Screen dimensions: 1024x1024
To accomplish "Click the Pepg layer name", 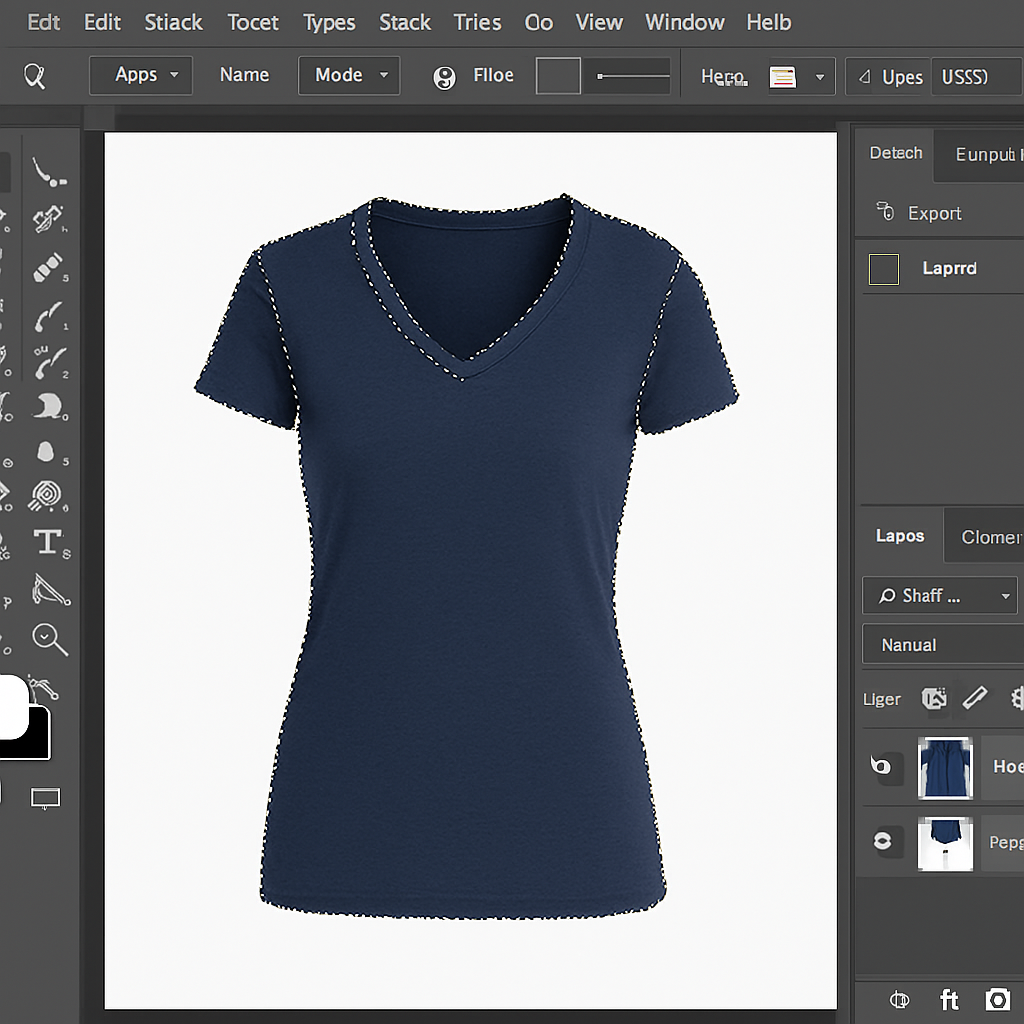I will [x=1006, y=842].
